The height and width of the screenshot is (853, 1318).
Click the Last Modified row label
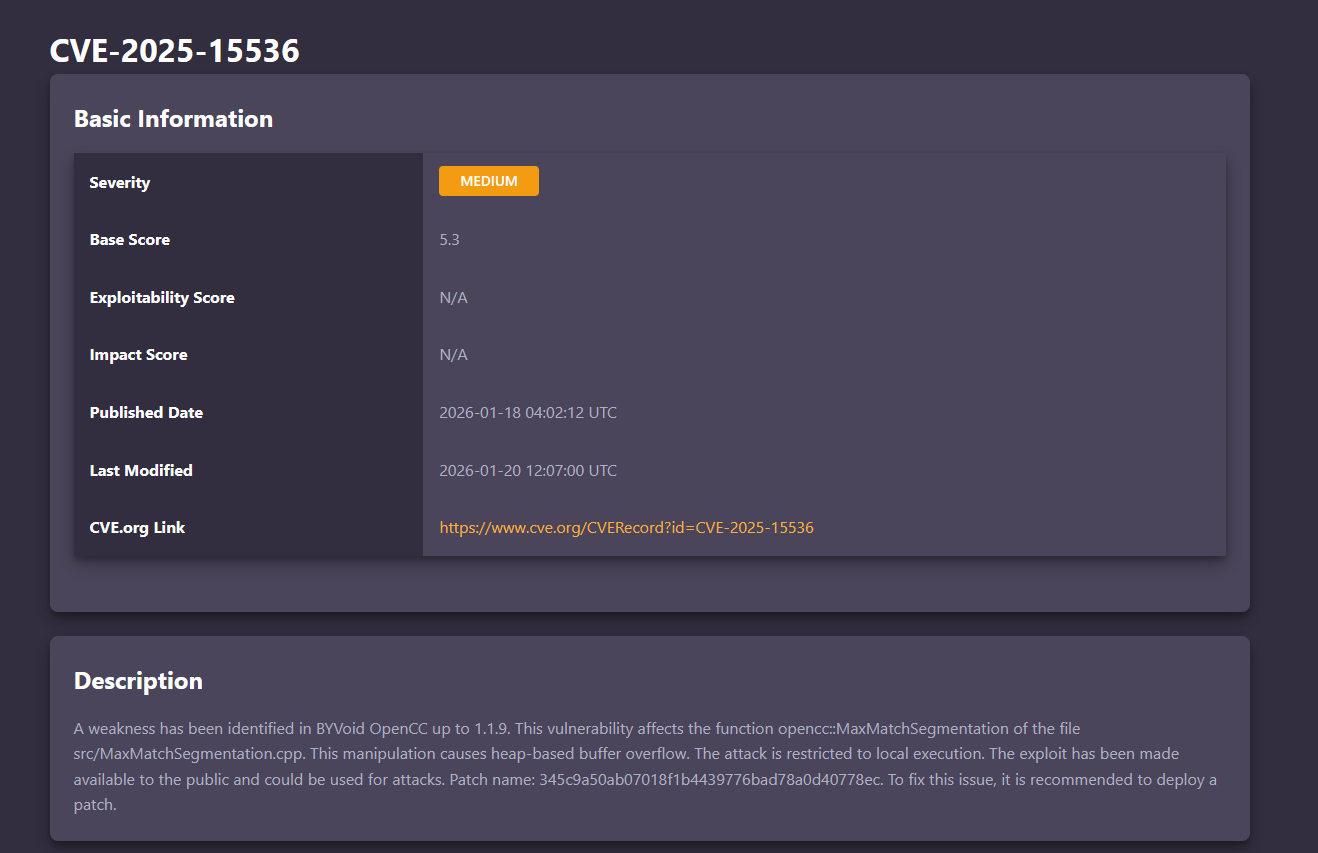tap(141, 470)
